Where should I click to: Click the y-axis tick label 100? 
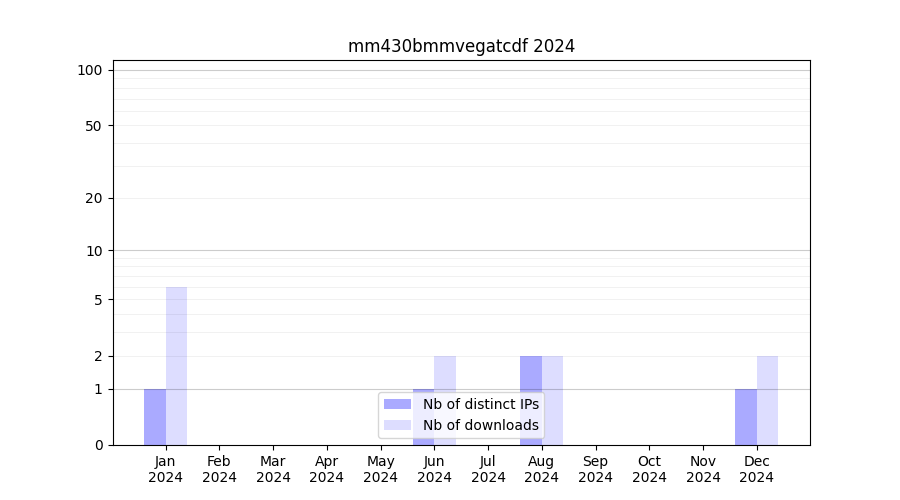(x=90, y=70)
